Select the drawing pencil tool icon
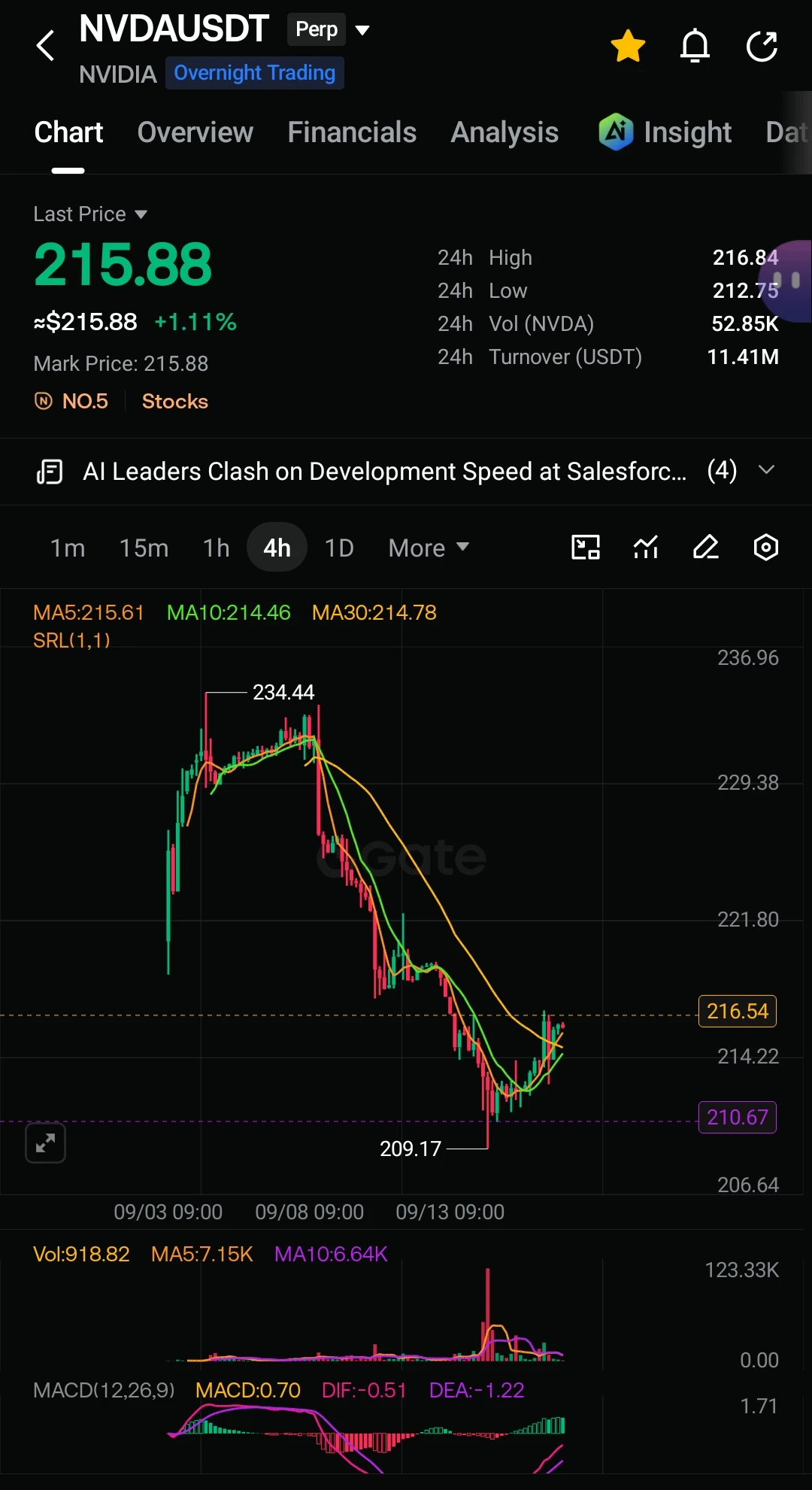The image size is (812, 1490). 706,548
